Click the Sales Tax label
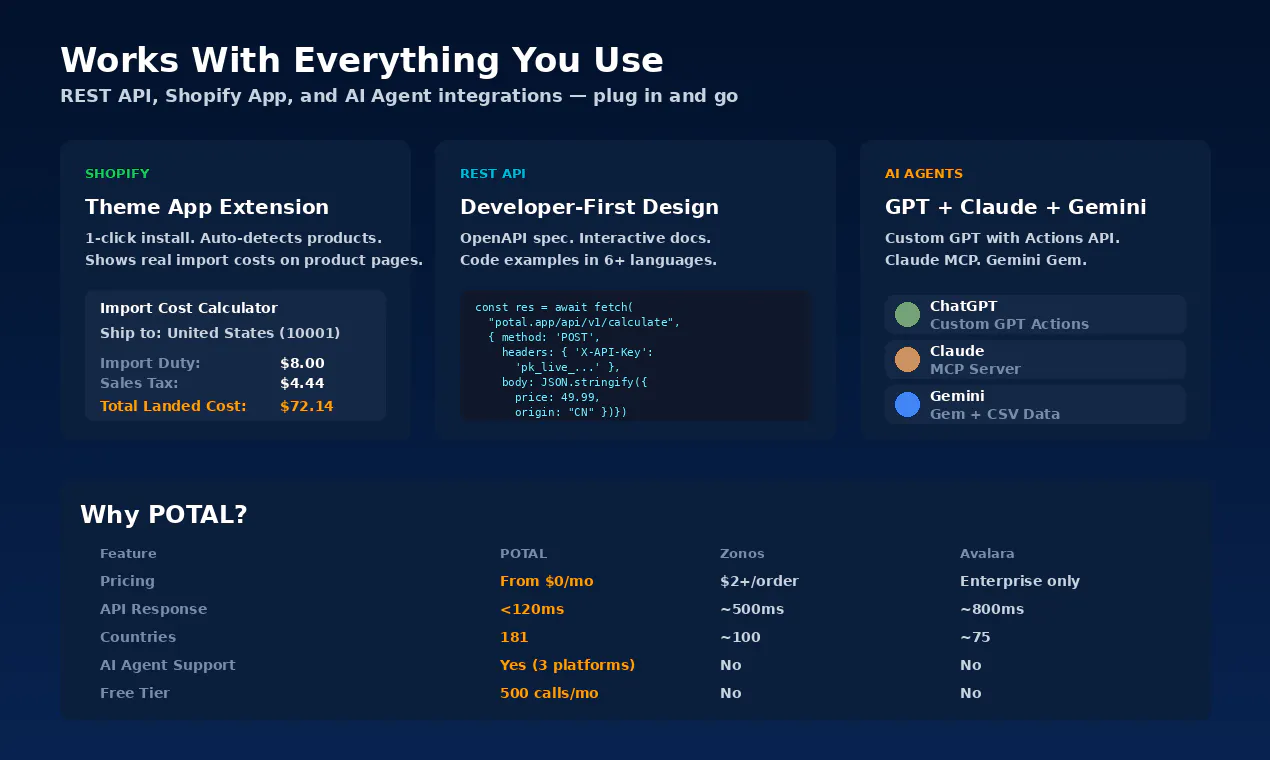 pos(139,383)
